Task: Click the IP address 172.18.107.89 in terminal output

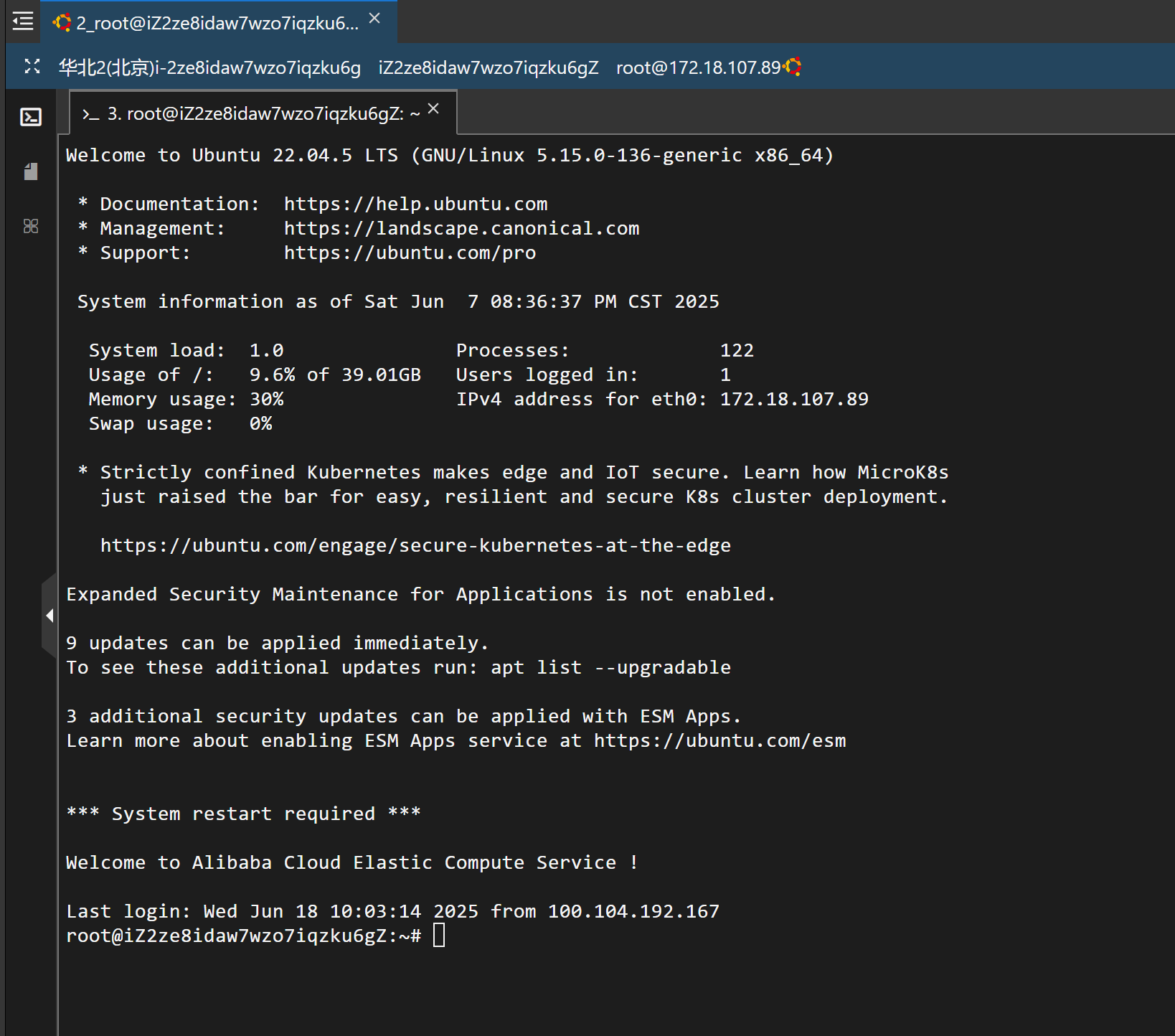Action: pos(794,399)
